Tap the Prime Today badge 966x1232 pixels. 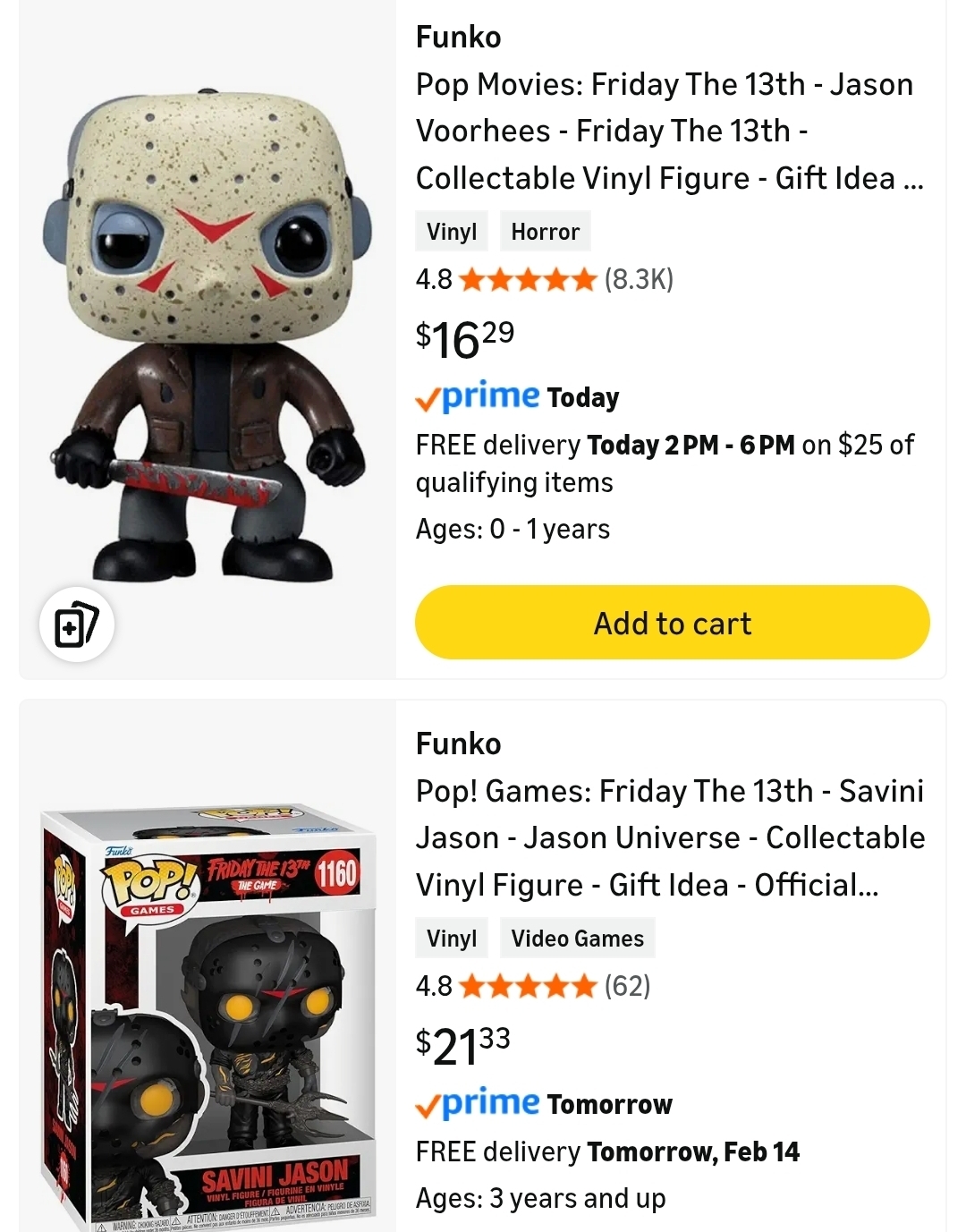click(x=517, y=396)
